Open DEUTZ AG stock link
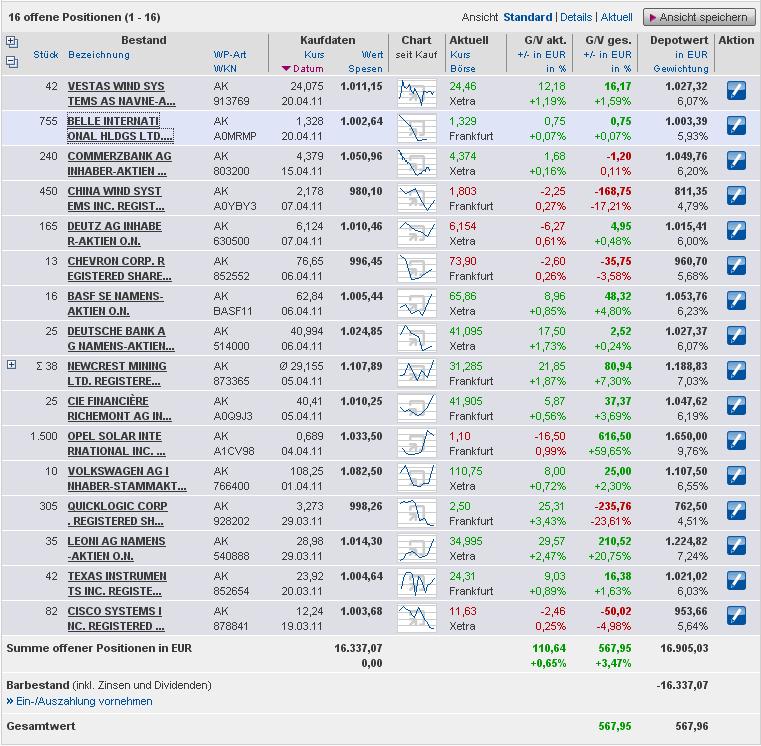Image resolution: width=761 pixels, height=746 pixels. pyautogui.click(x=115, y=233)
